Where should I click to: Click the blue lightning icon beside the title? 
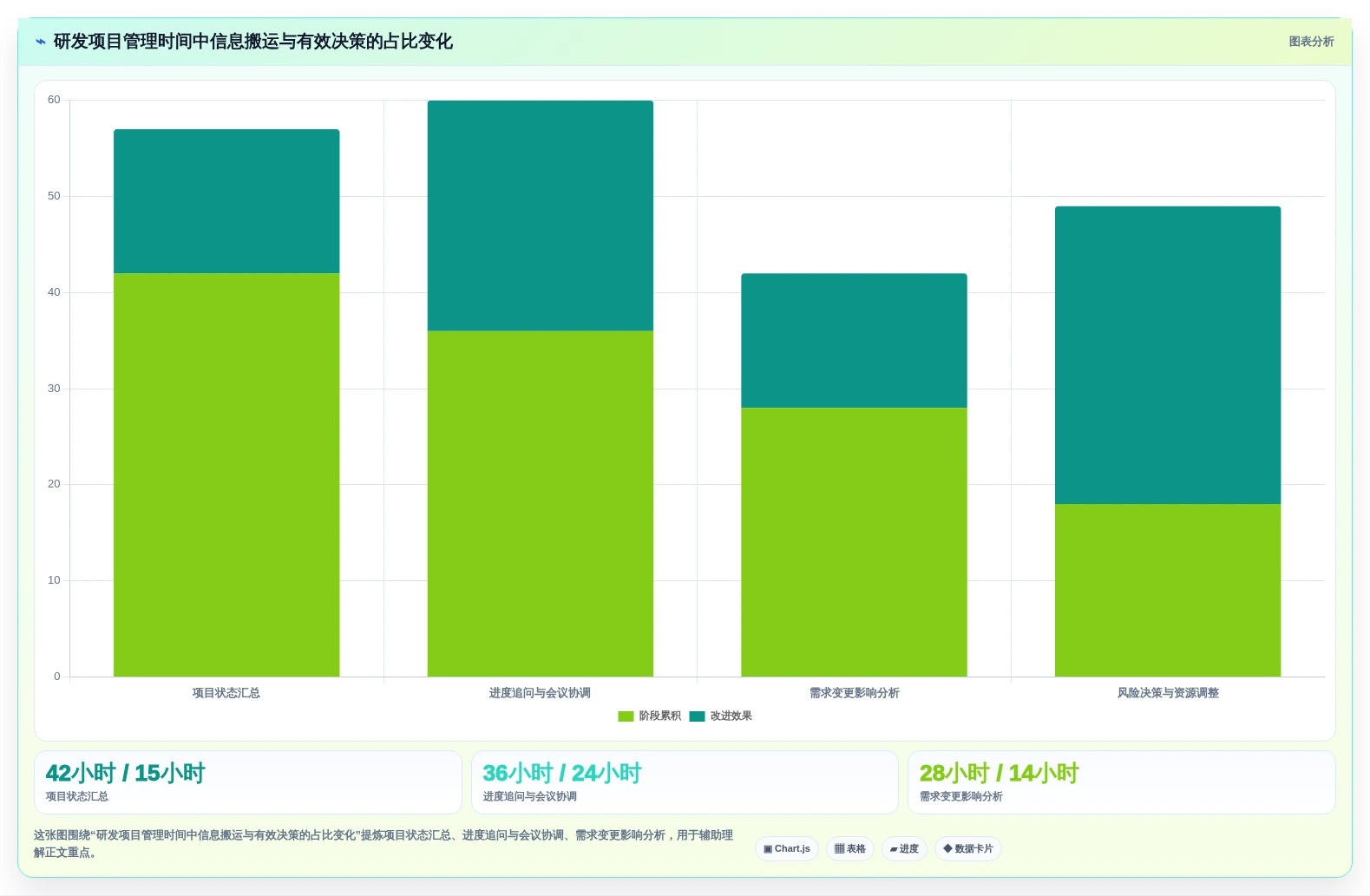40,42
